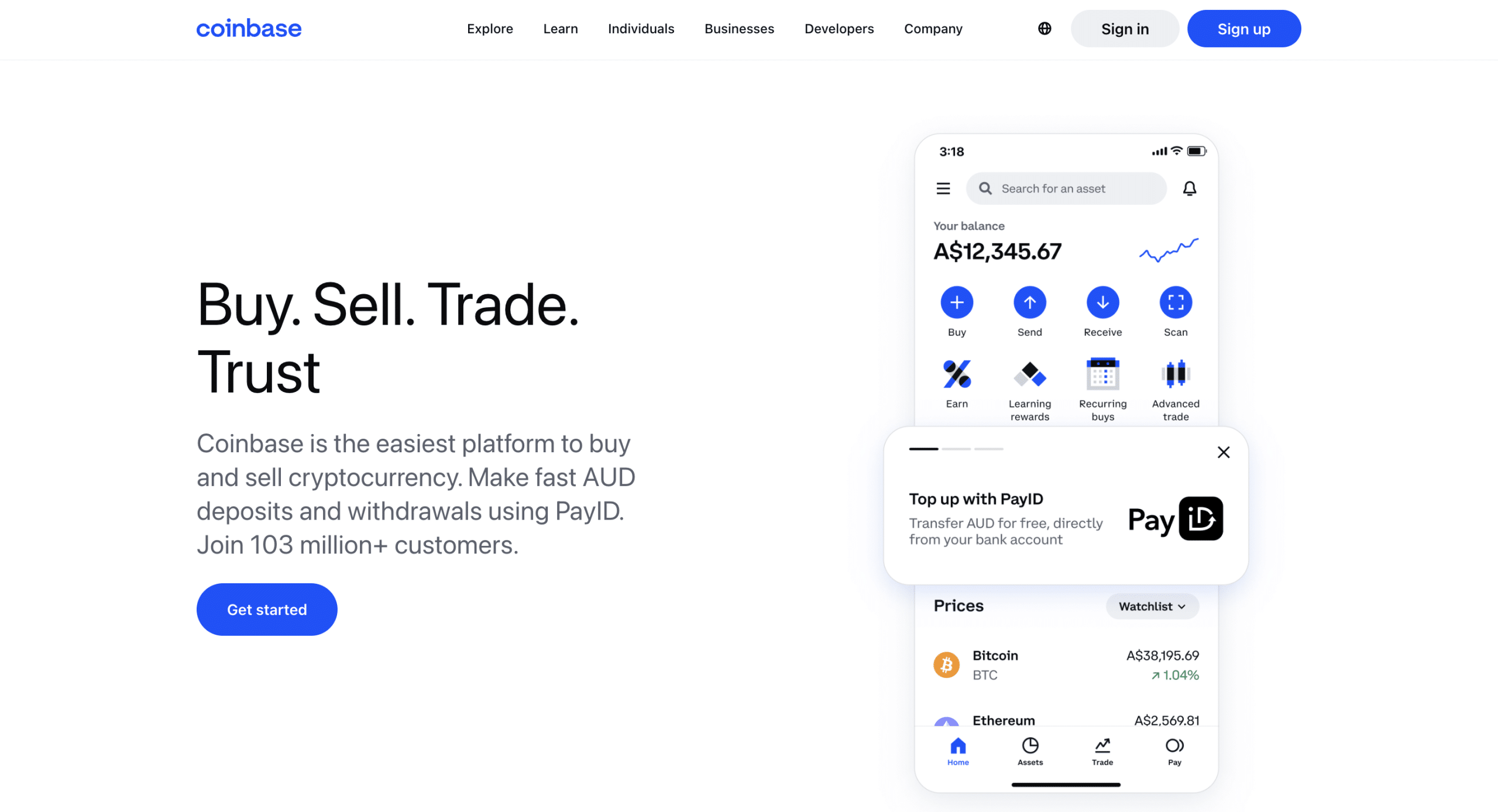Image resolution: width=1498 pixels, height=812 pixels.
Task: Sign in to your account
Action: pyautogui.click(x=1125, y=29)
